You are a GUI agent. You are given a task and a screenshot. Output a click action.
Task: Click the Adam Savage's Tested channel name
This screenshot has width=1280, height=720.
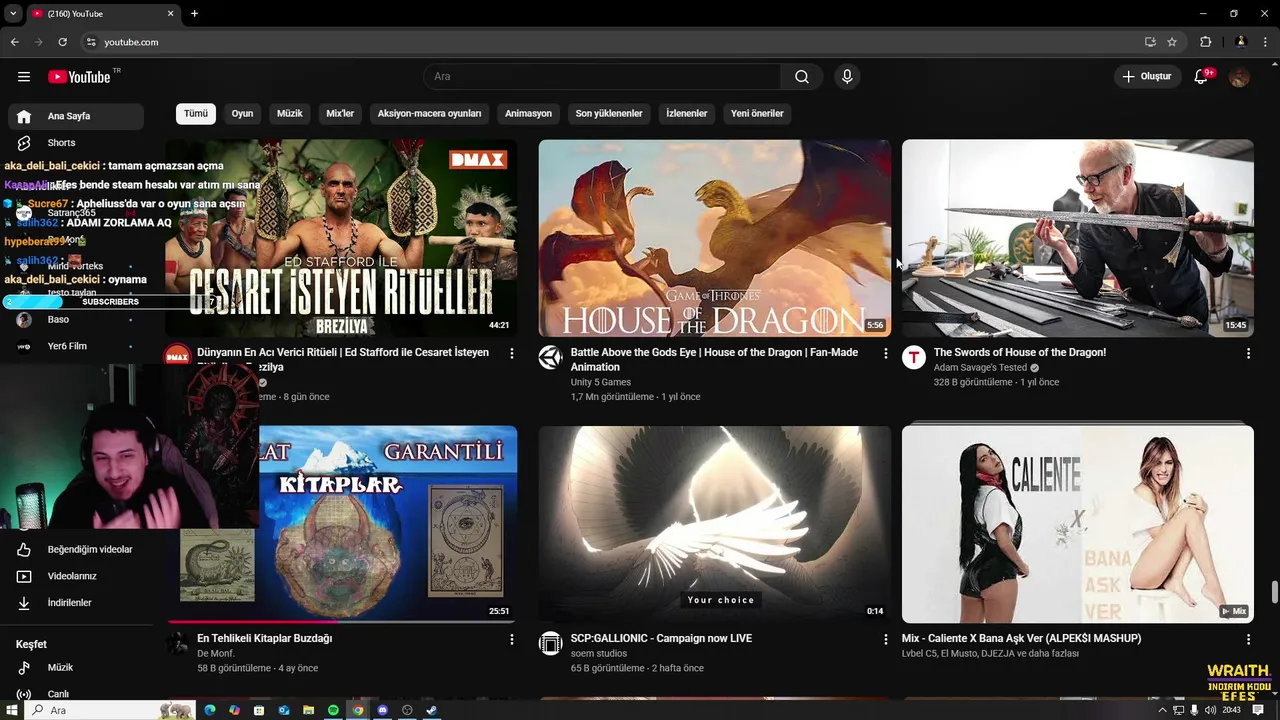[x=980, y=368]
